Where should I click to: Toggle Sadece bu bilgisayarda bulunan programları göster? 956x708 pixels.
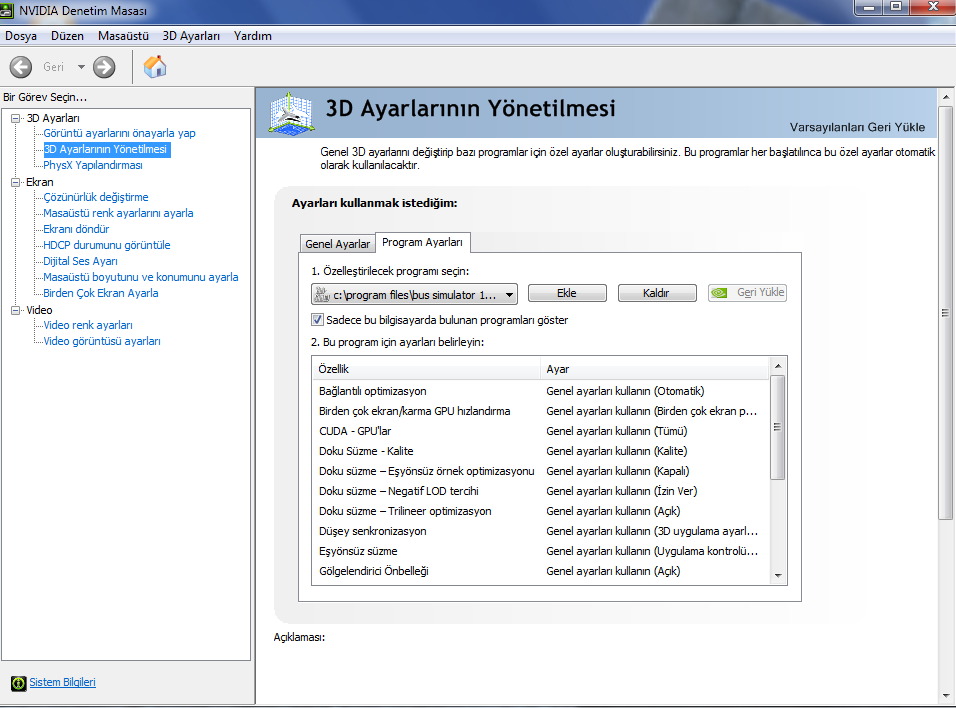point(317,320)
